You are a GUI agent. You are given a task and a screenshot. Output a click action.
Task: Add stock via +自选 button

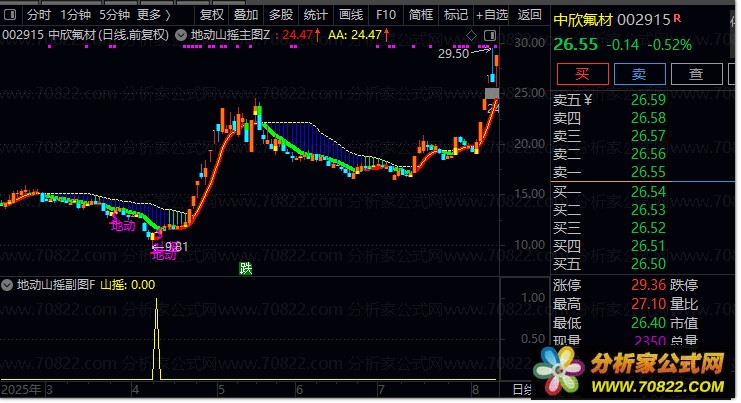coord(492,15)
